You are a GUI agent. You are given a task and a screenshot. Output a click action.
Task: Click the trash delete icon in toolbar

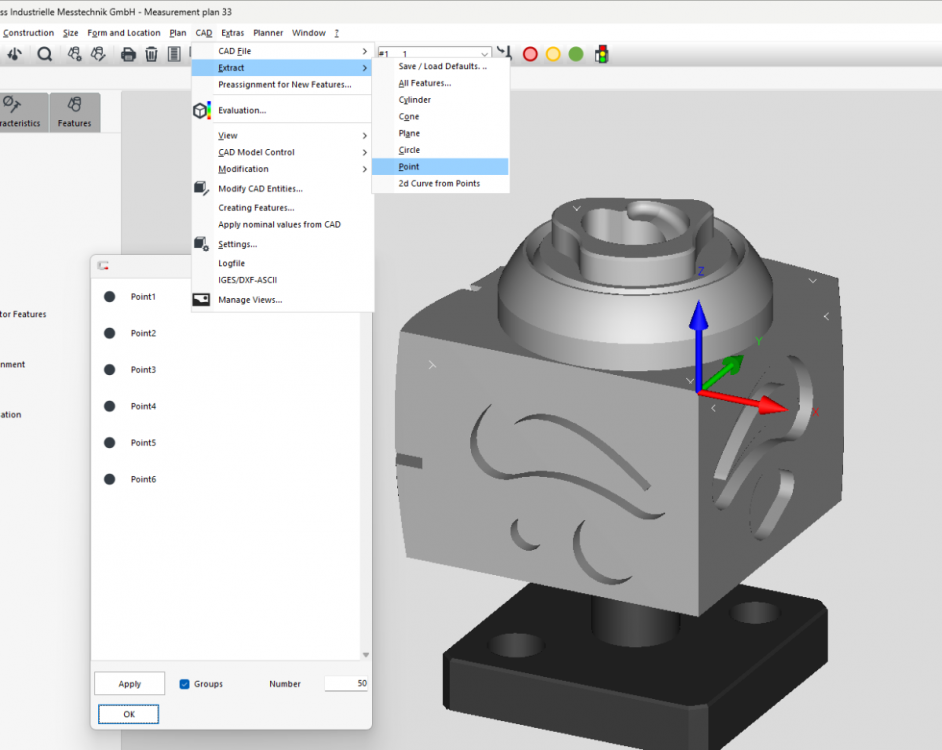(151, 54)
